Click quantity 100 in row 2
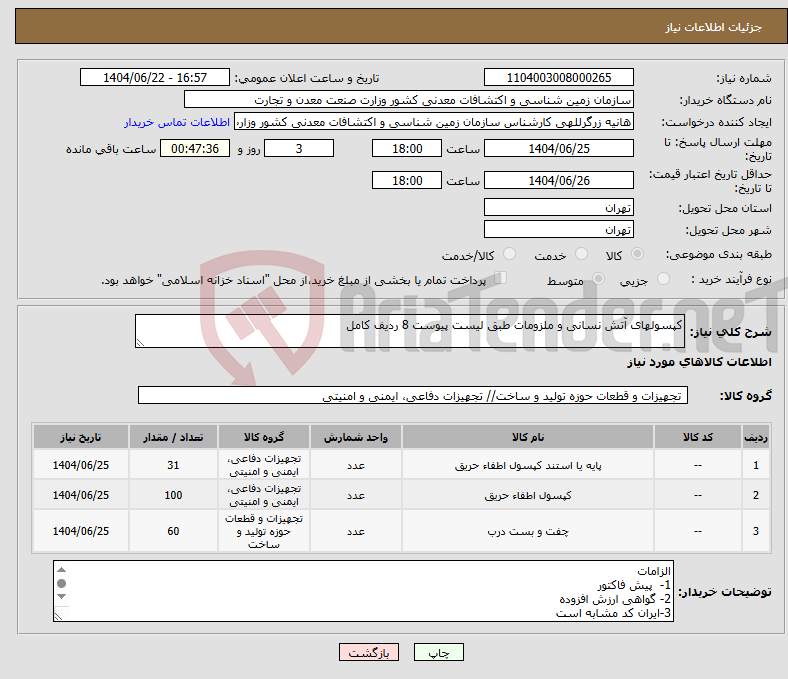 click(173, 495)
